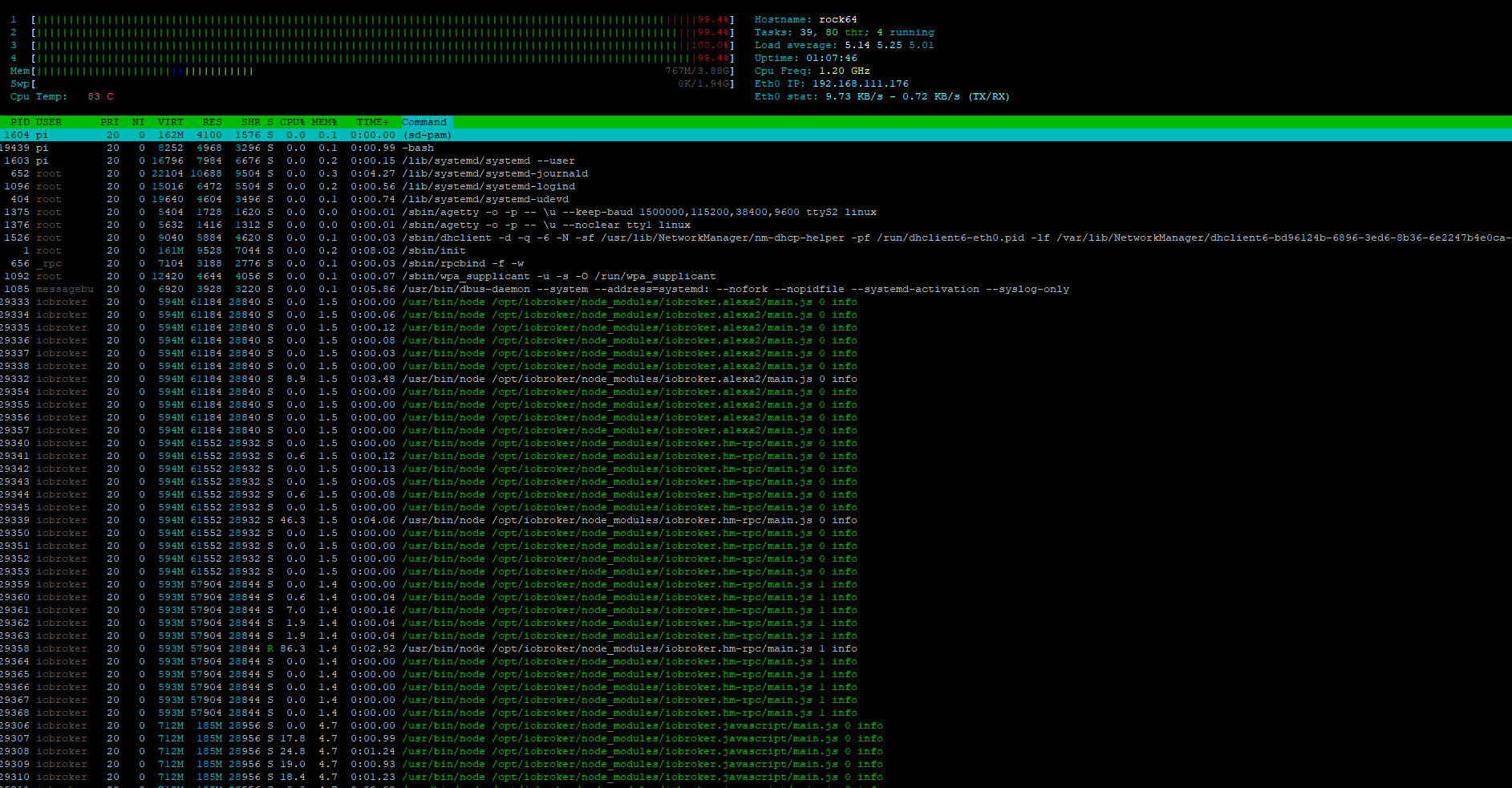Screen dimensions: 1512x788
Task: Click the Cpu Freq value 1.20 GHz
Action: point(845,71)
